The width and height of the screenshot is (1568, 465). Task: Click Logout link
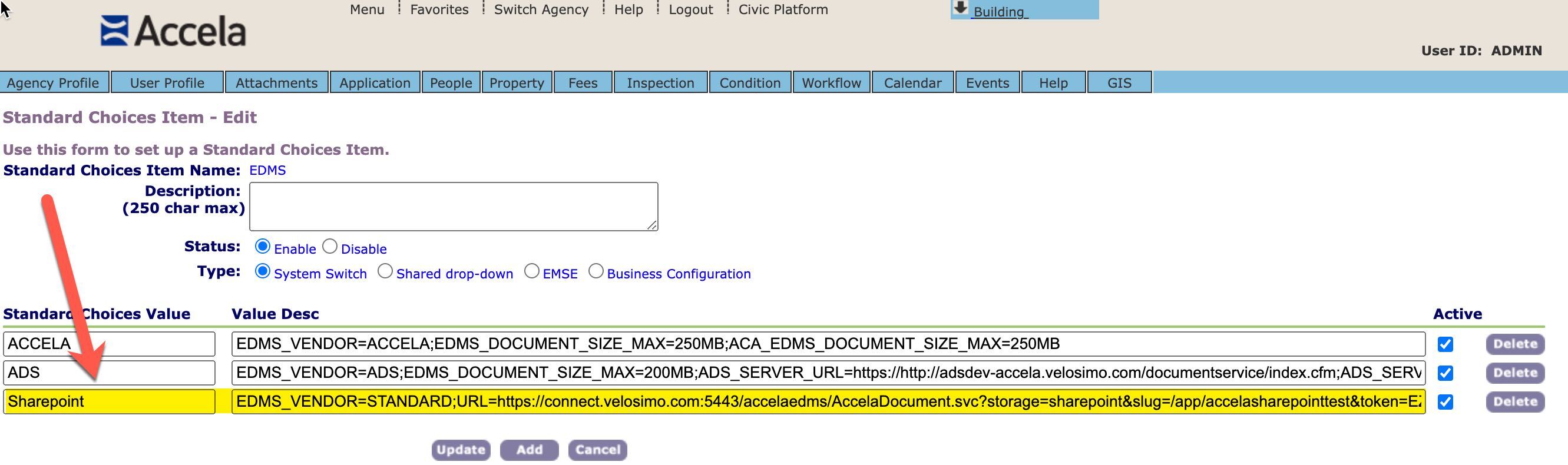pos(690,10)
